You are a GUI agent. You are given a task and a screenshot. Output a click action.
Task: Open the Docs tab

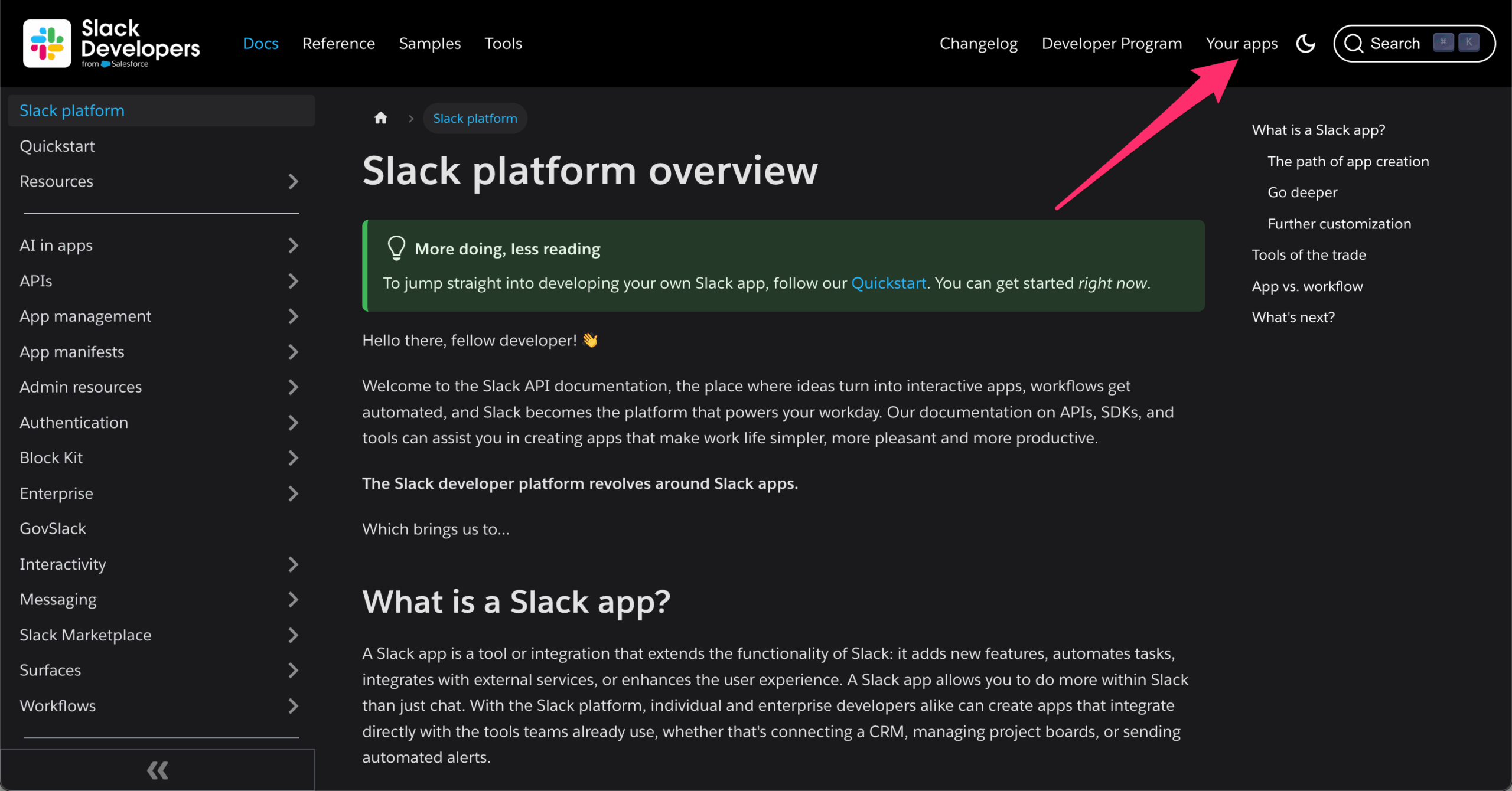coord(260,44)
